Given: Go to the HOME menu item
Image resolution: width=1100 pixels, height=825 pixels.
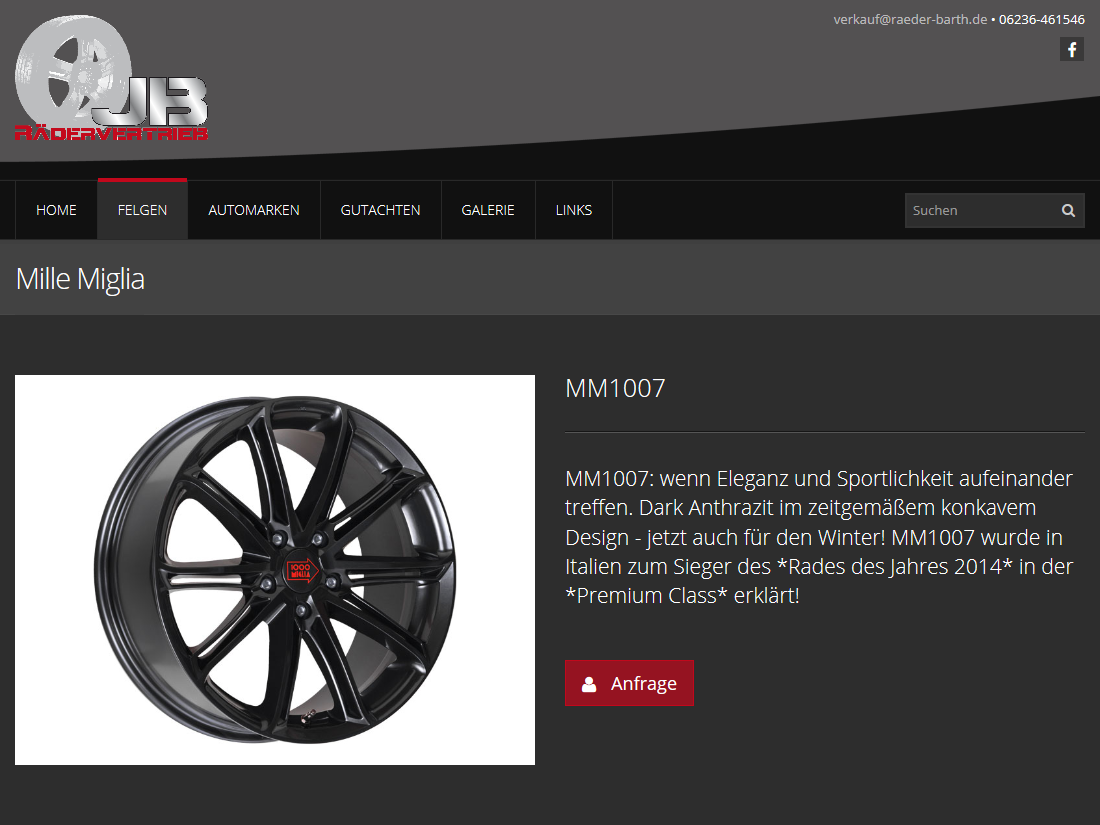Looking at the screenshot, I should 56,210.
